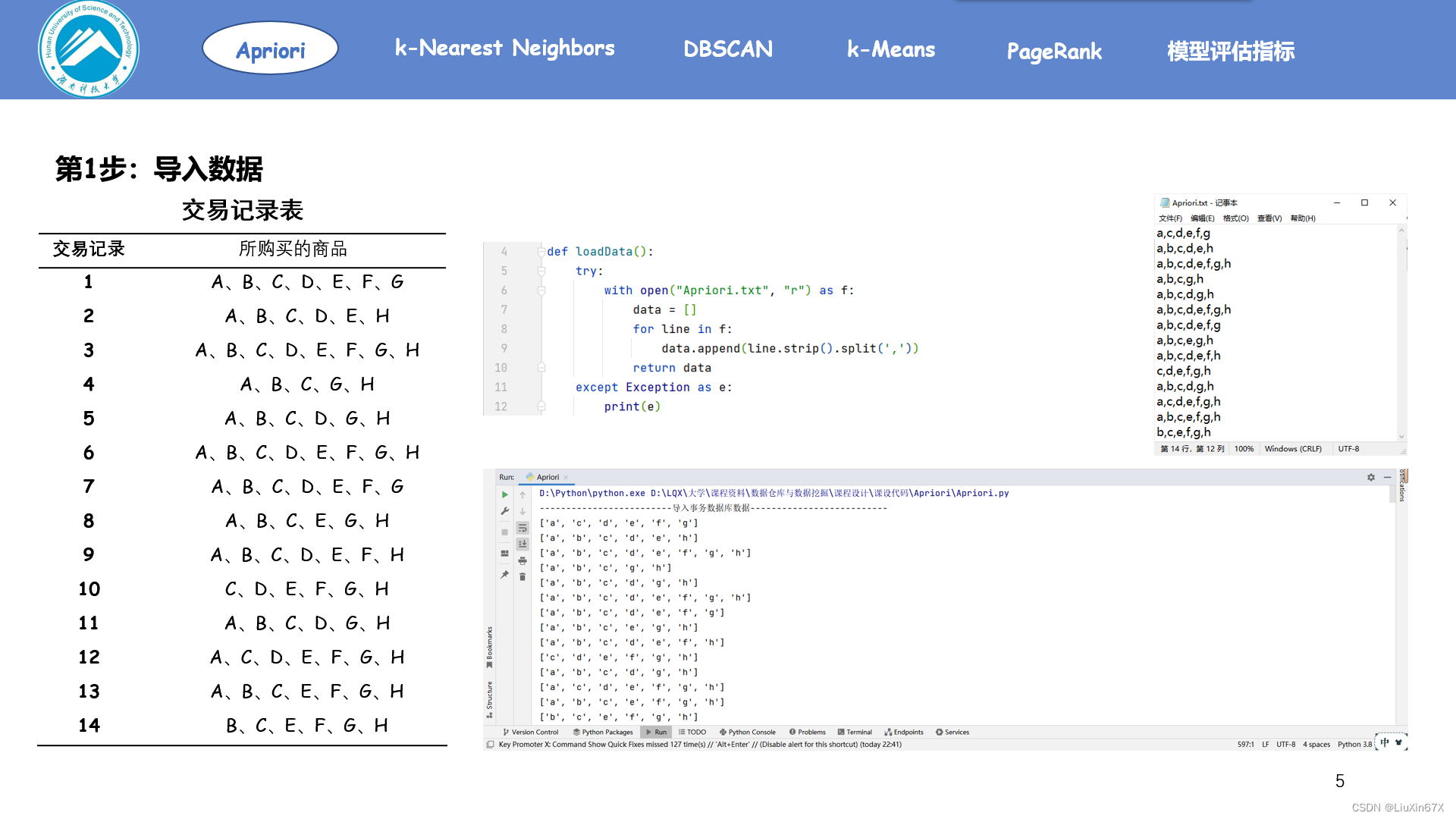Screen dimensions: 1456x819
Task: Click the green Rerun button in Run panel
Action: point(505,494)
